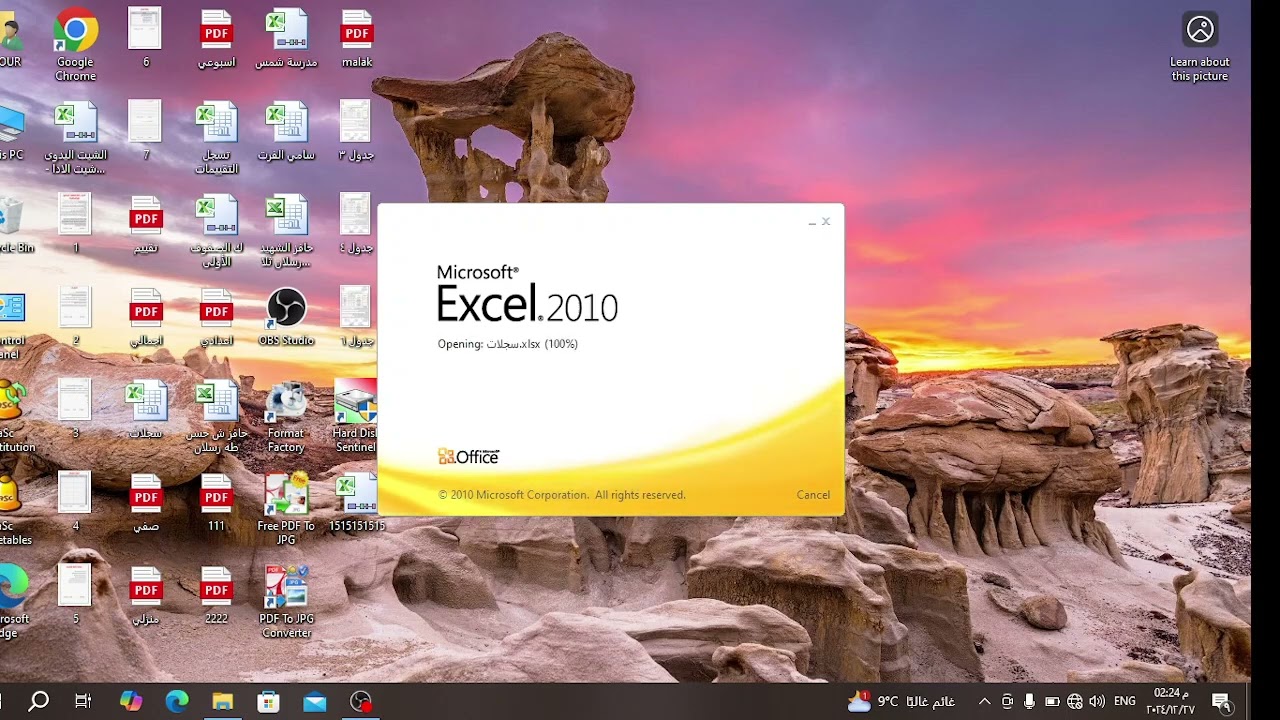Select the منزلي PDF file
The image size is (1280, 720).
pos(146,597)
